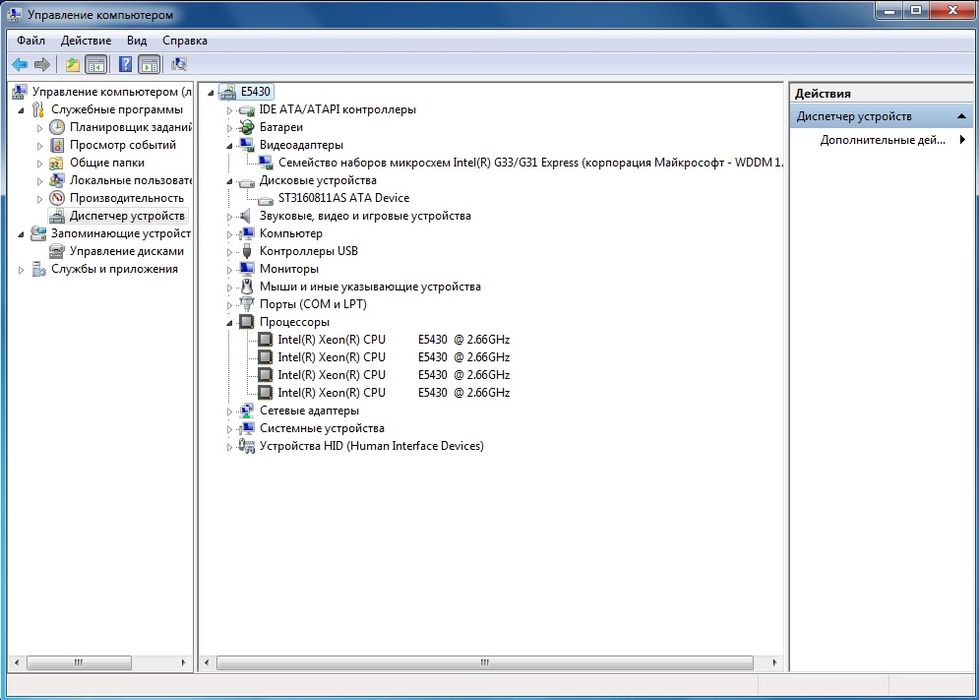Click left tree scrollbar left arrow
The image size is (979, 700).
[17, 663]
